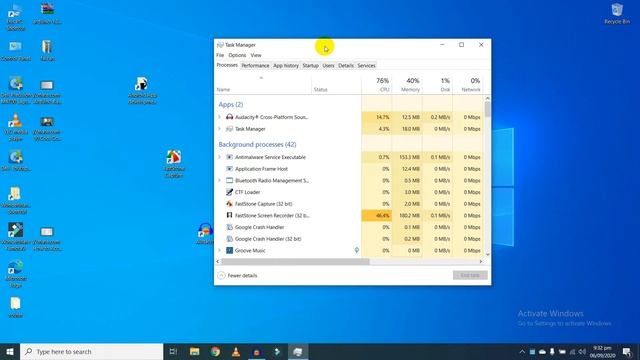Image resolution: width=640 pixels, height=360 pixels.
Task: Select the Microsoft Edge desktop shortcut
Action: point(16,274)
